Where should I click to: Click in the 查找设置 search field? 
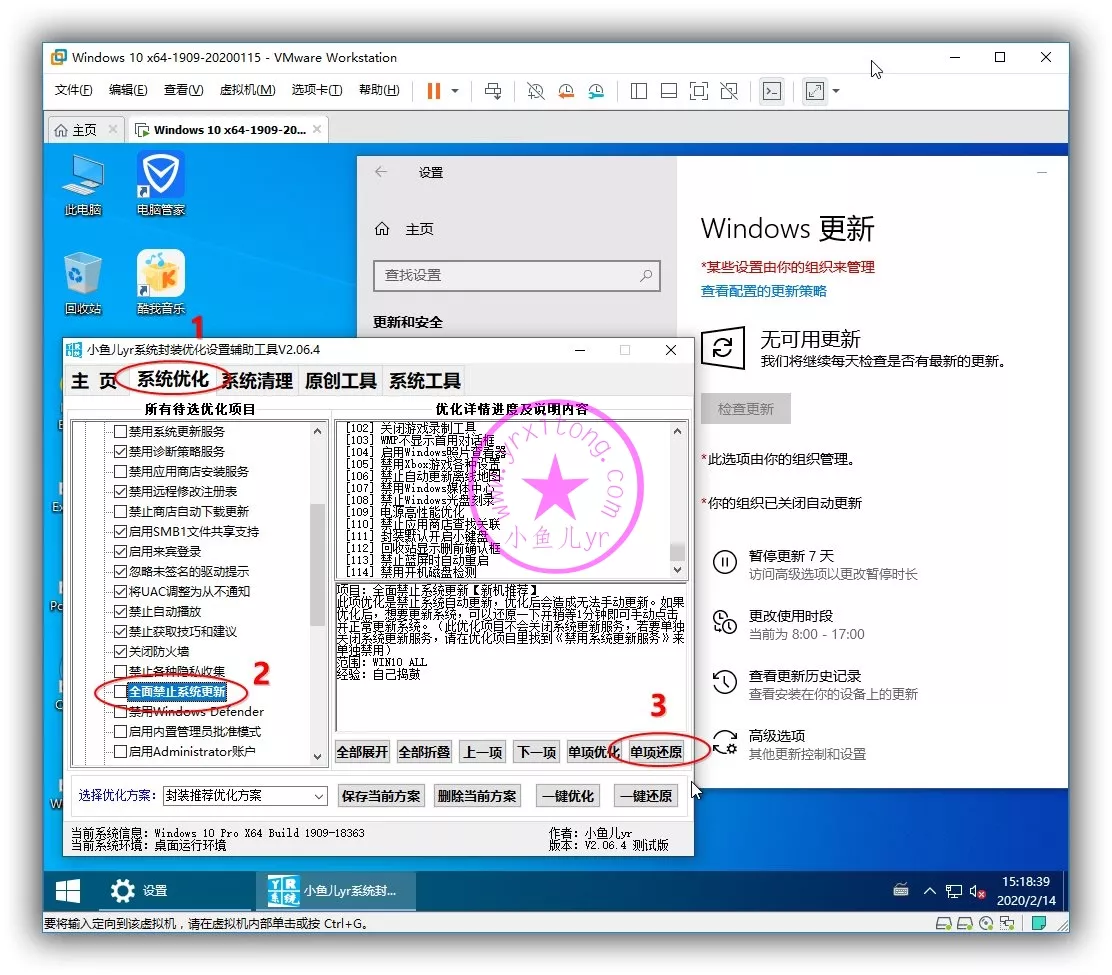pos(505,275)
